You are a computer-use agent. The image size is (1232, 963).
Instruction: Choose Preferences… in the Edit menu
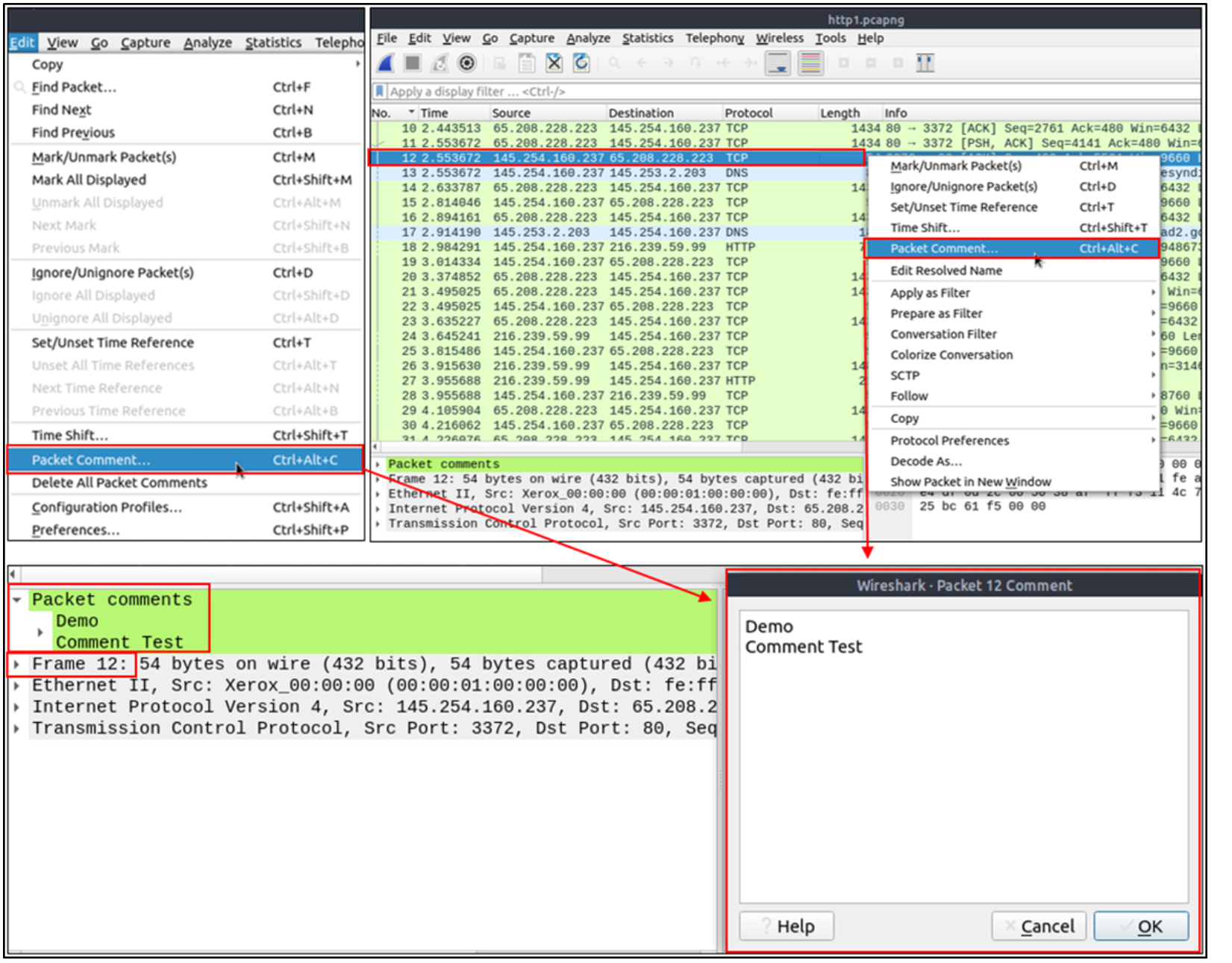pos(186,530)
